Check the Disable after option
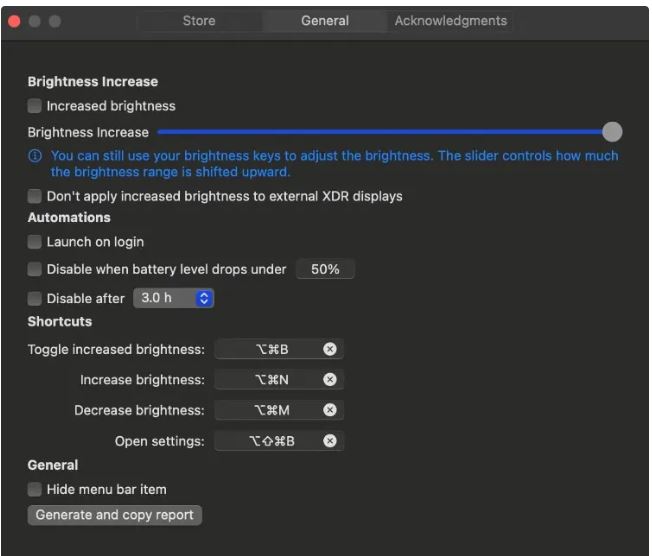Image resolution: width=652 pixels, height=556 pixels. pyautogui.click(x=35, y=298)
